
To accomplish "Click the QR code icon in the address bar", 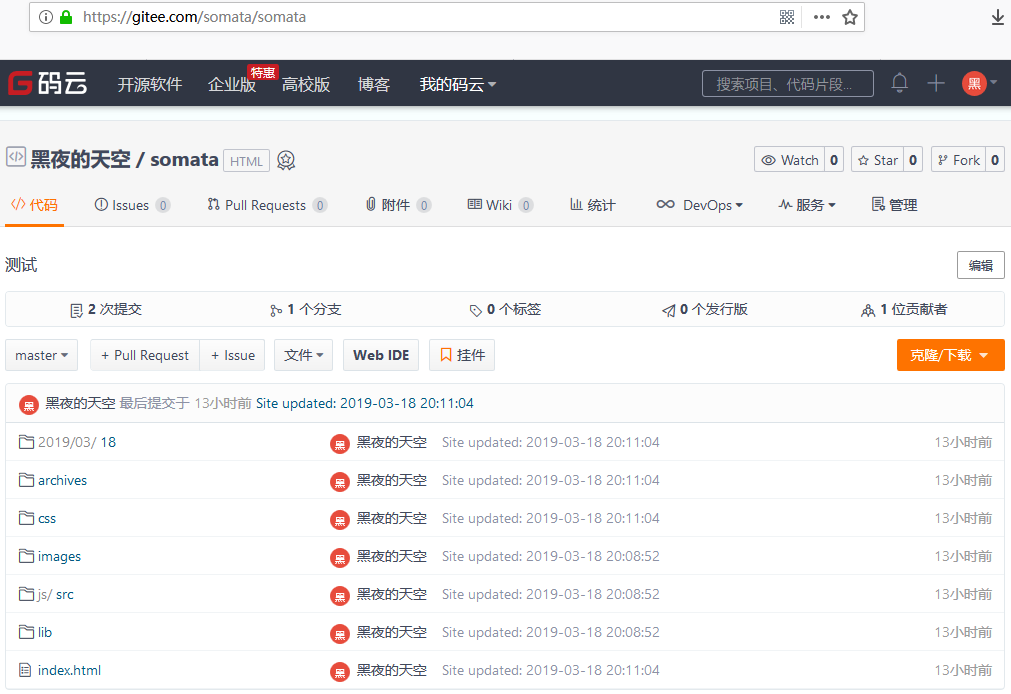I will point(787,17).
